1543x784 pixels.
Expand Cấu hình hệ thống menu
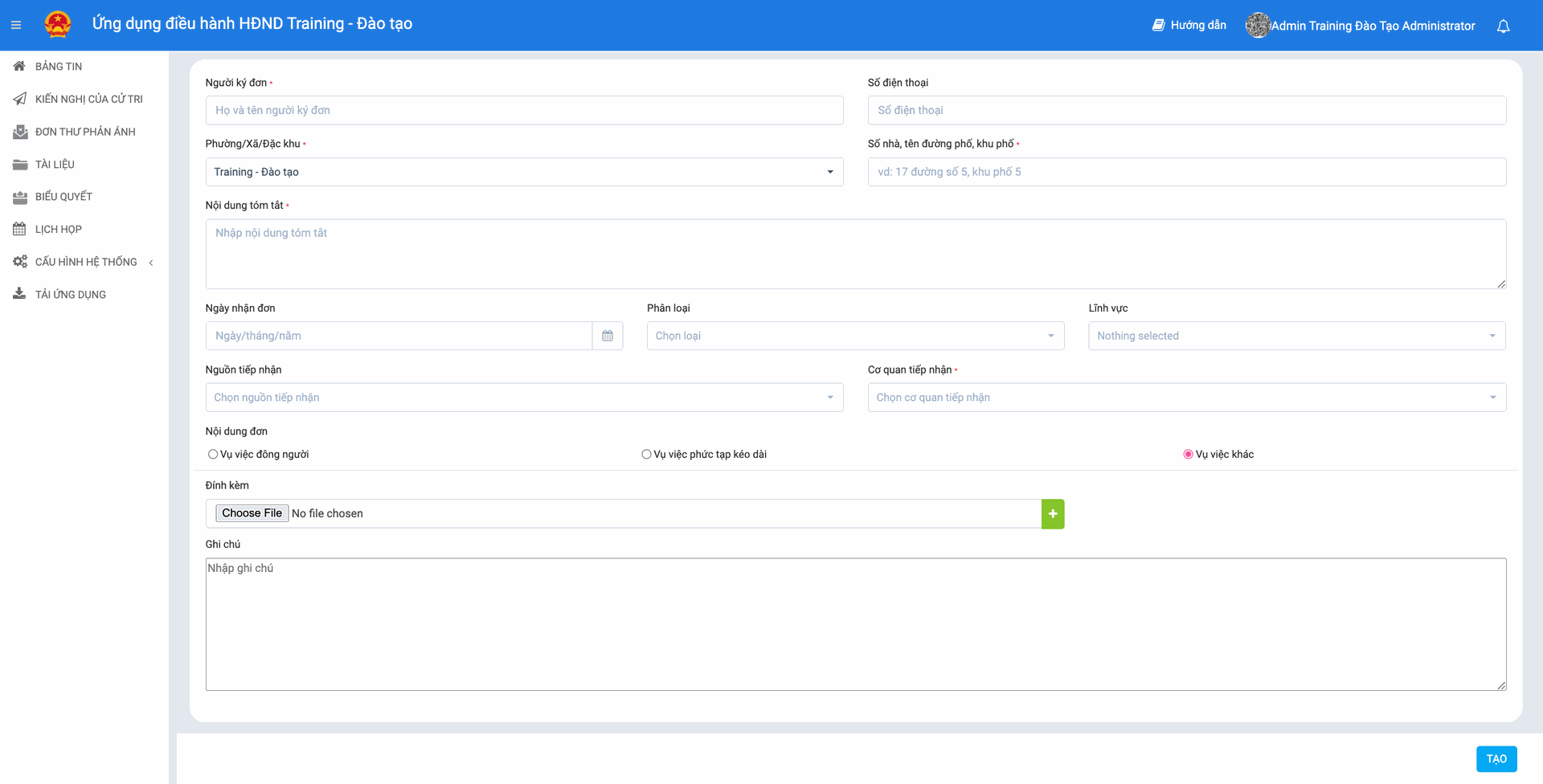(x=85, y=262)
